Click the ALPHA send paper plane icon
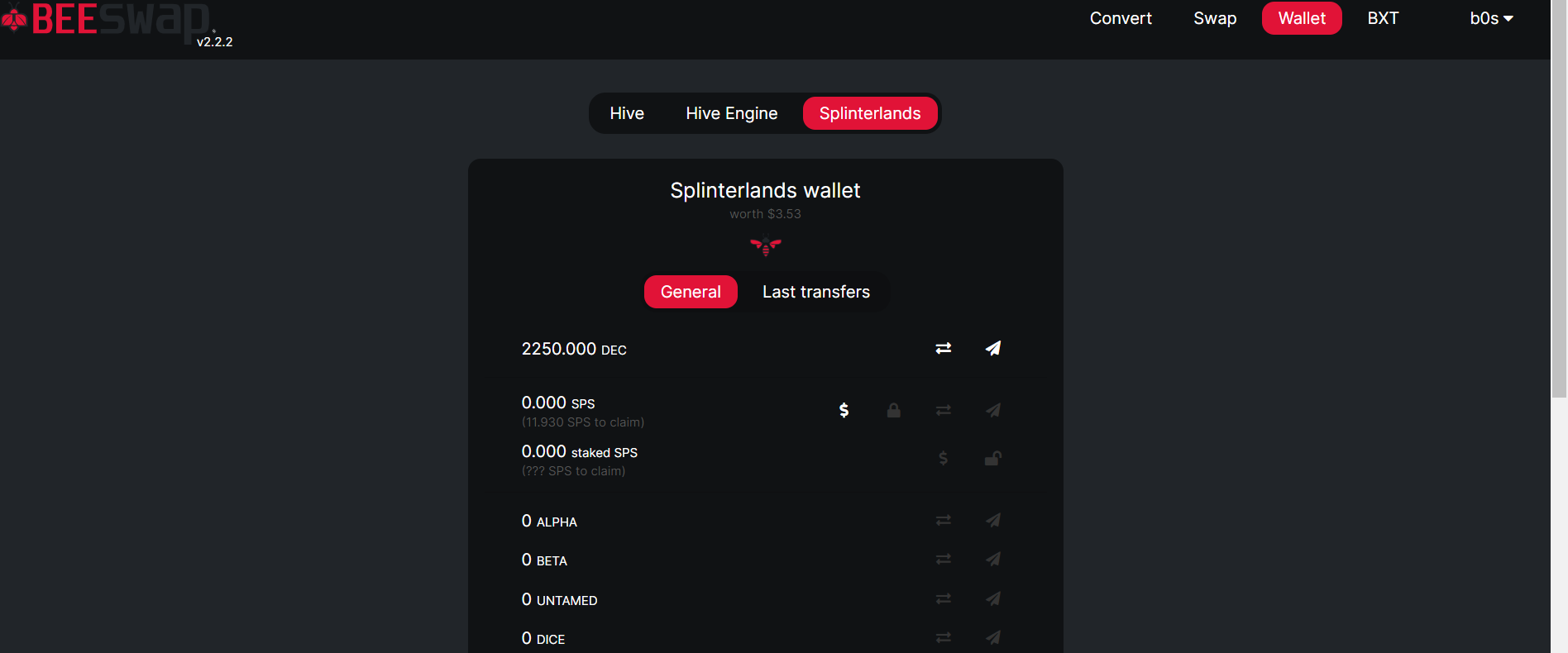 [x=993, y=520]
